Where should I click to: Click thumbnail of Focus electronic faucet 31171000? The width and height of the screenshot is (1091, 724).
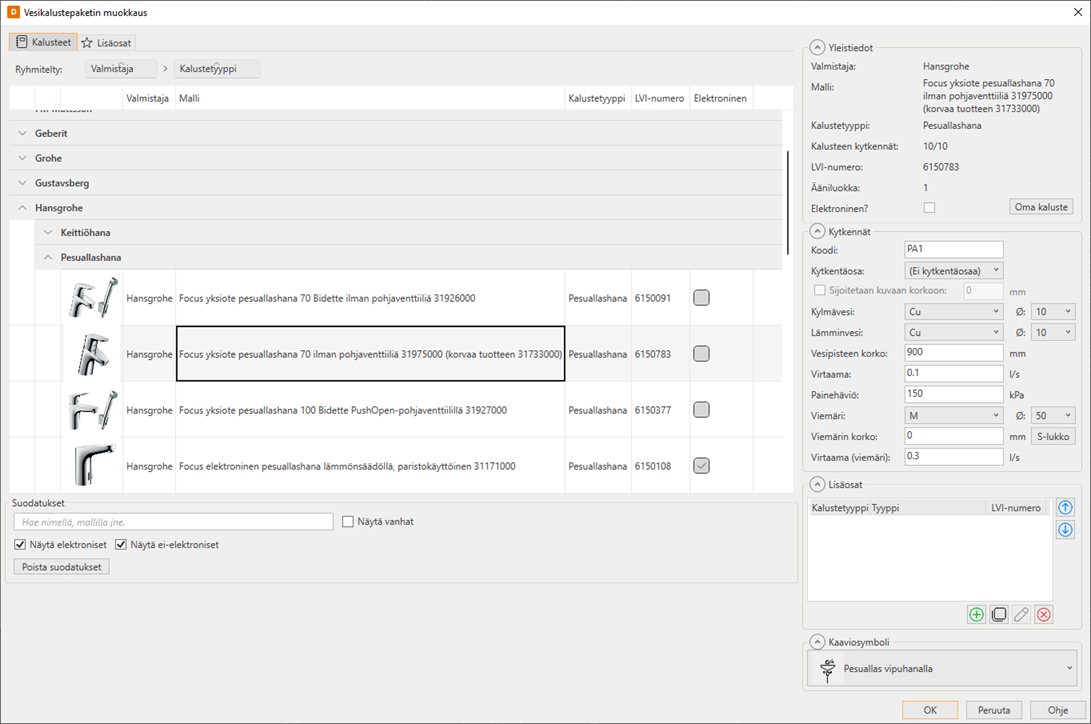[93, 466]
